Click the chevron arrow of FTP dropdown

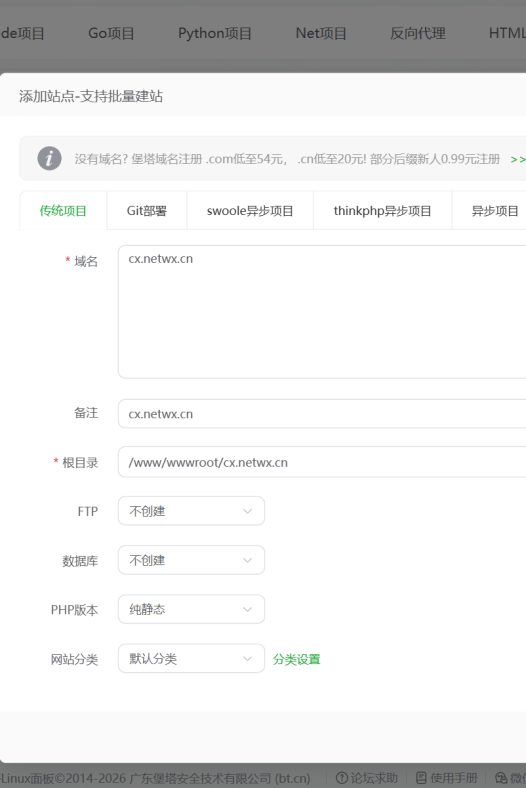[x=247, y=511]
